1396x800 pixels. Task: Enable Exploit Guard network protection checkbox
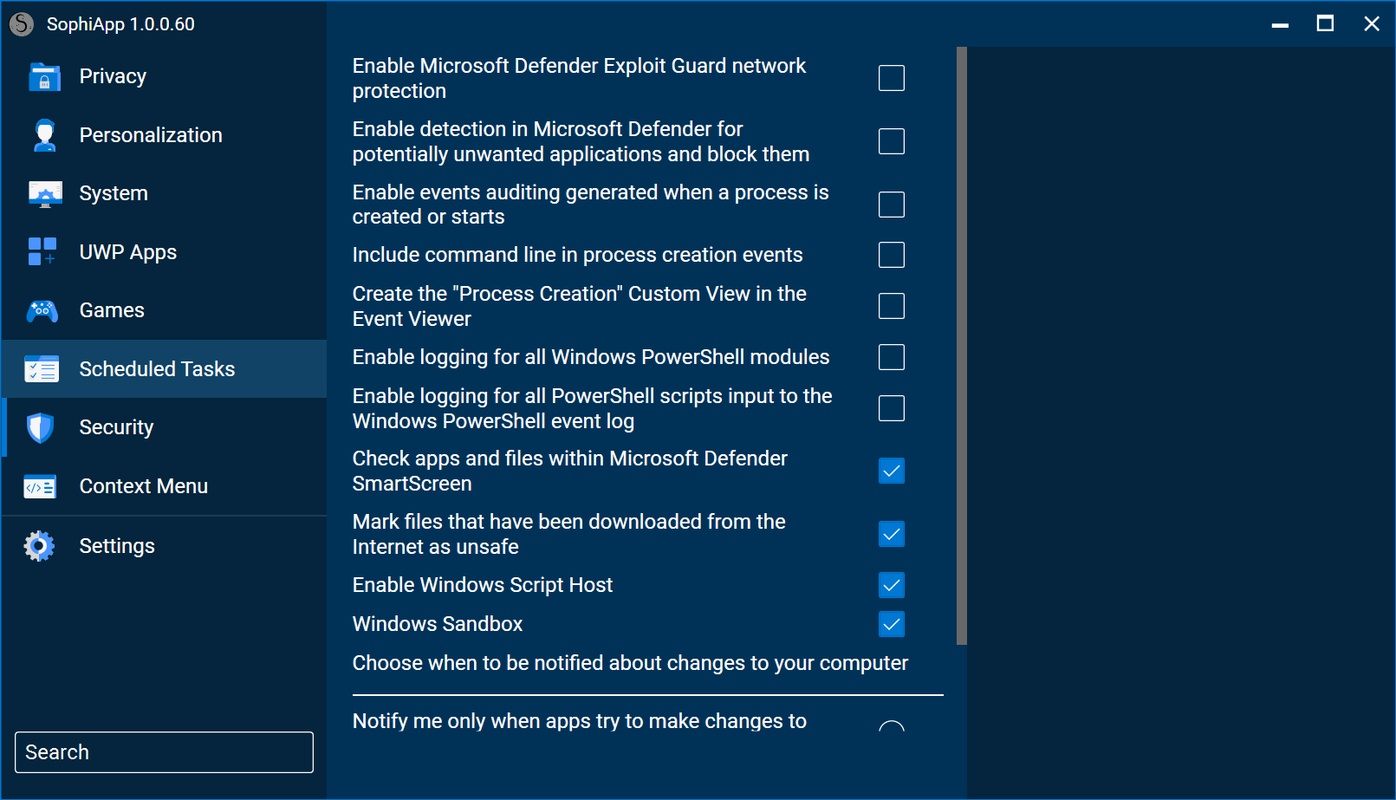(891, 78)
